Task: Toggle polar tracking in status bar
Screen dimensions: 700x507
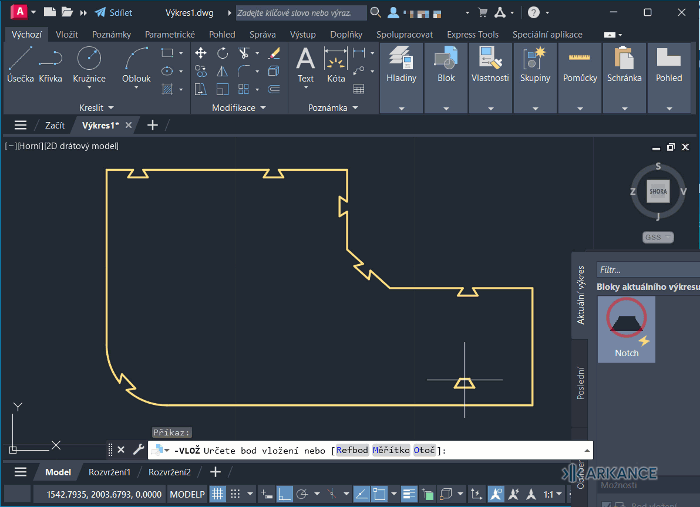Action: (302, 494)
